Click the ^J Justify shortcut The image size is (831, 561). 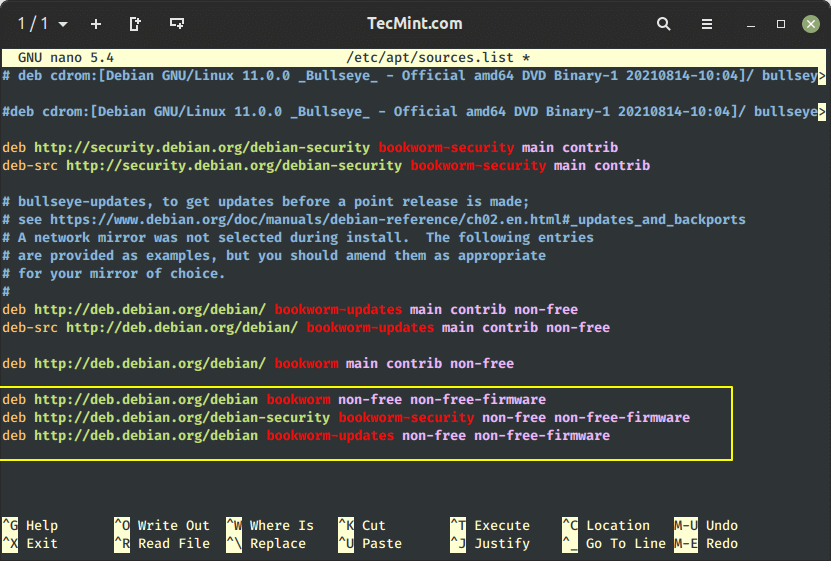tap(490, 544)
